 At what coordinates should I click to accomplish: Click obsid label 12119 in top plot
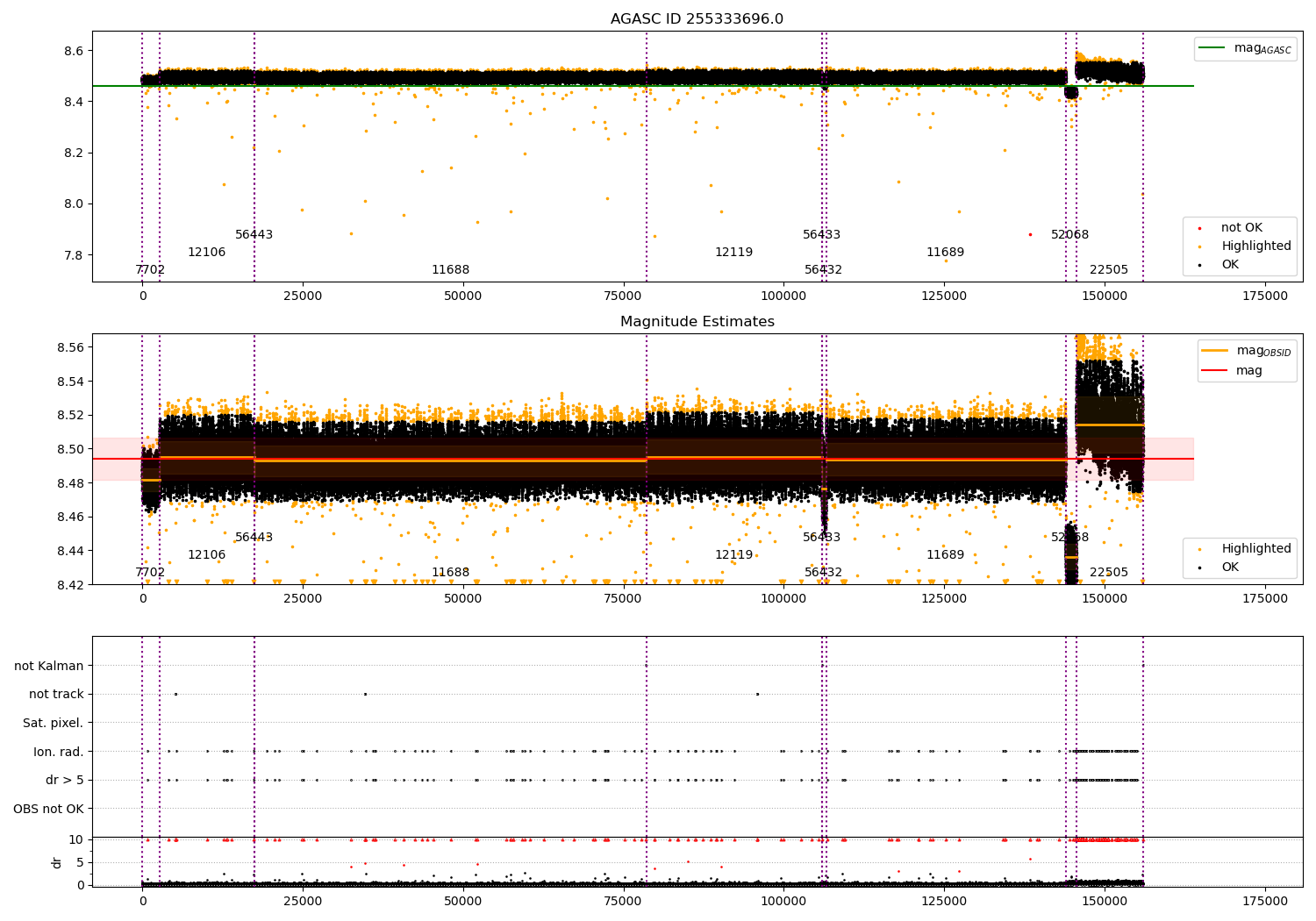(x=733, y=253)
